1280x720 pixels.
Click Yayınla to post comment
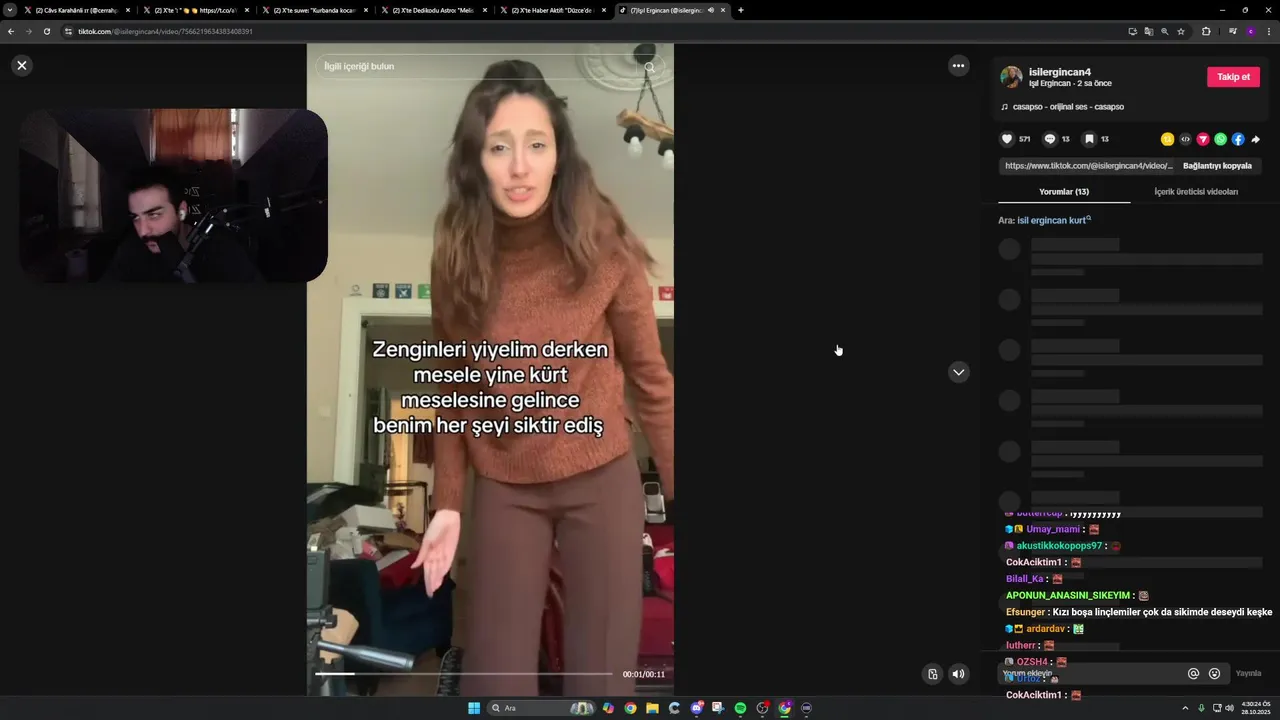1248,674
